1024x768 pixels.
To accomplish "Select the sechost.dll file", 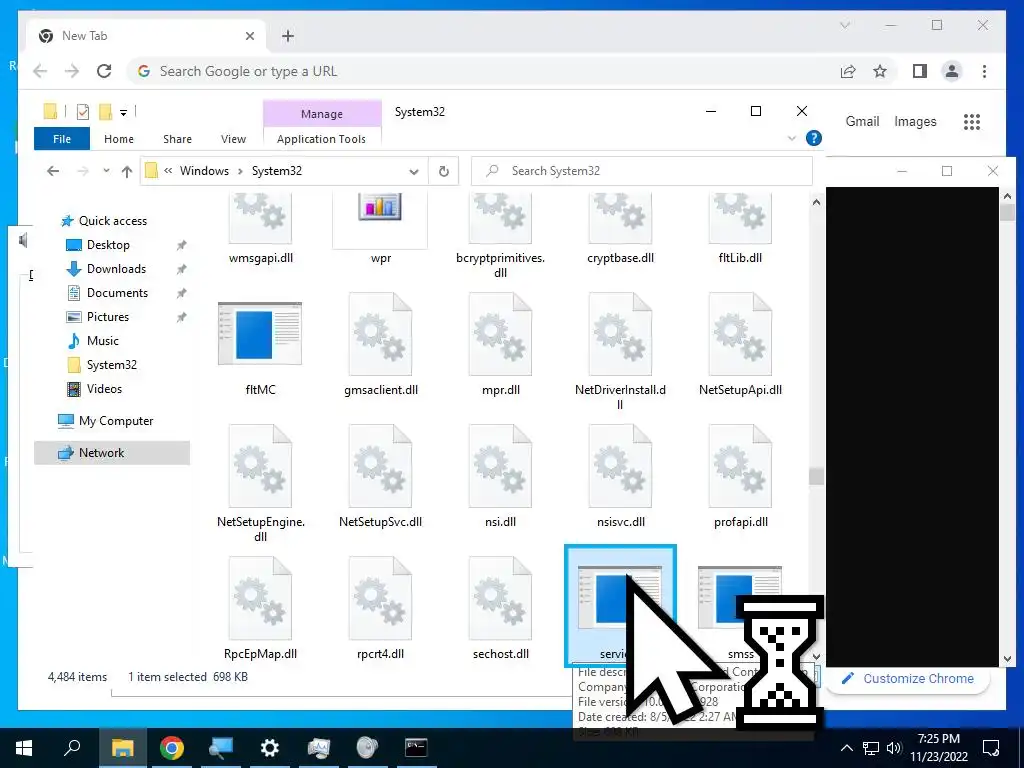I will [500, 611].
